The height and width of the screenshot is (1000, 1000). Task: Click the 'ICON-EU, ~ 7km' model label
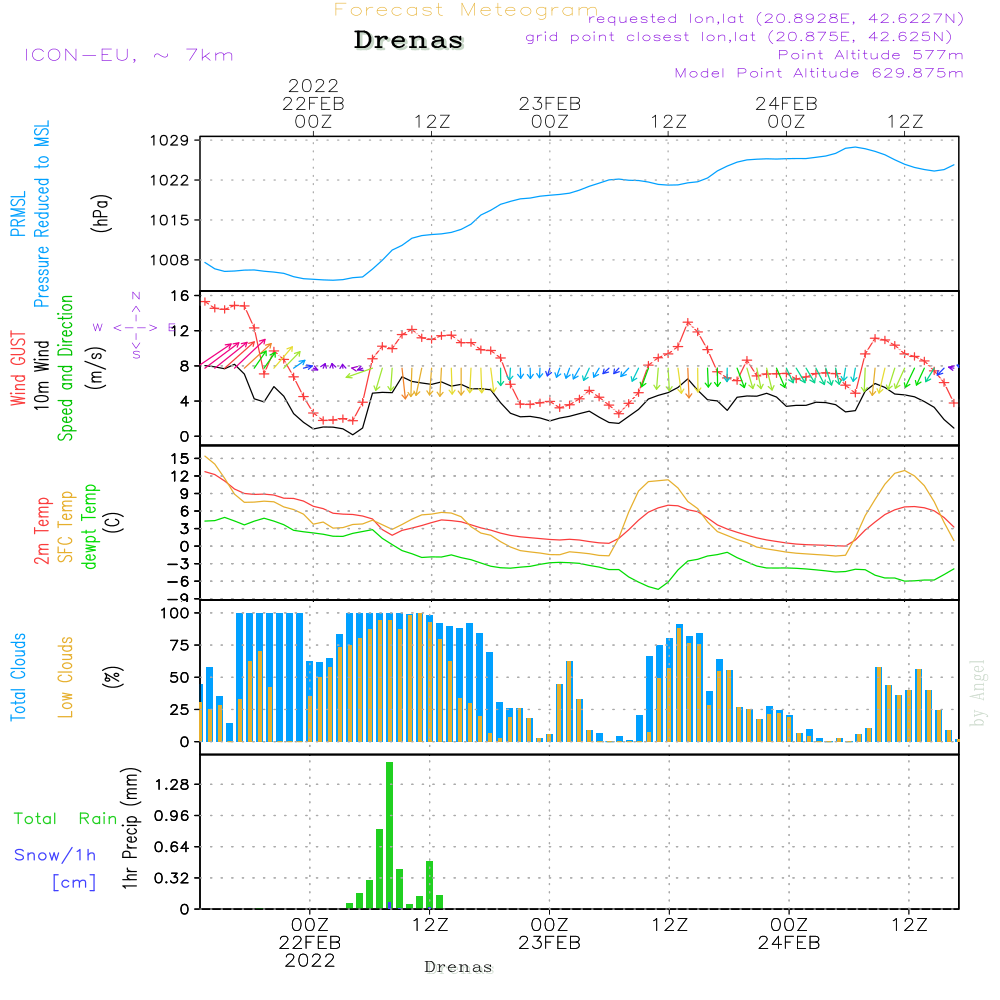pyautogui.click(x=129, y=55)
